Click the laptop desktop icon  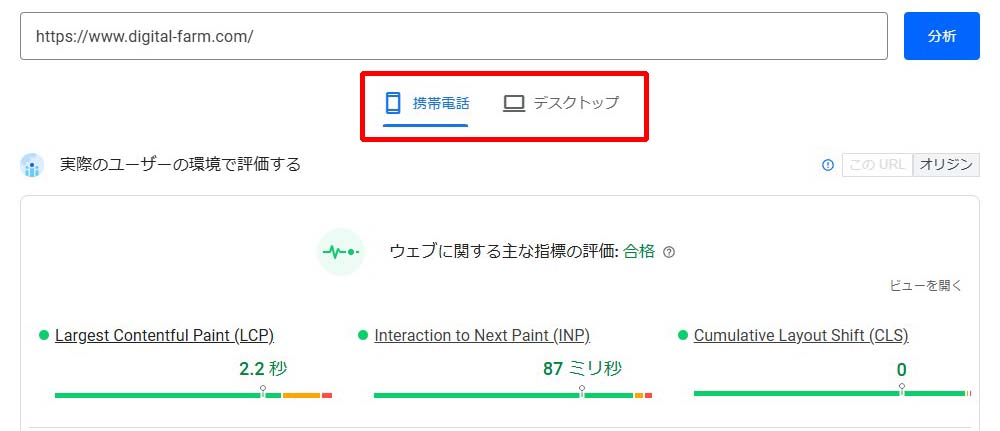pos(513,103)
